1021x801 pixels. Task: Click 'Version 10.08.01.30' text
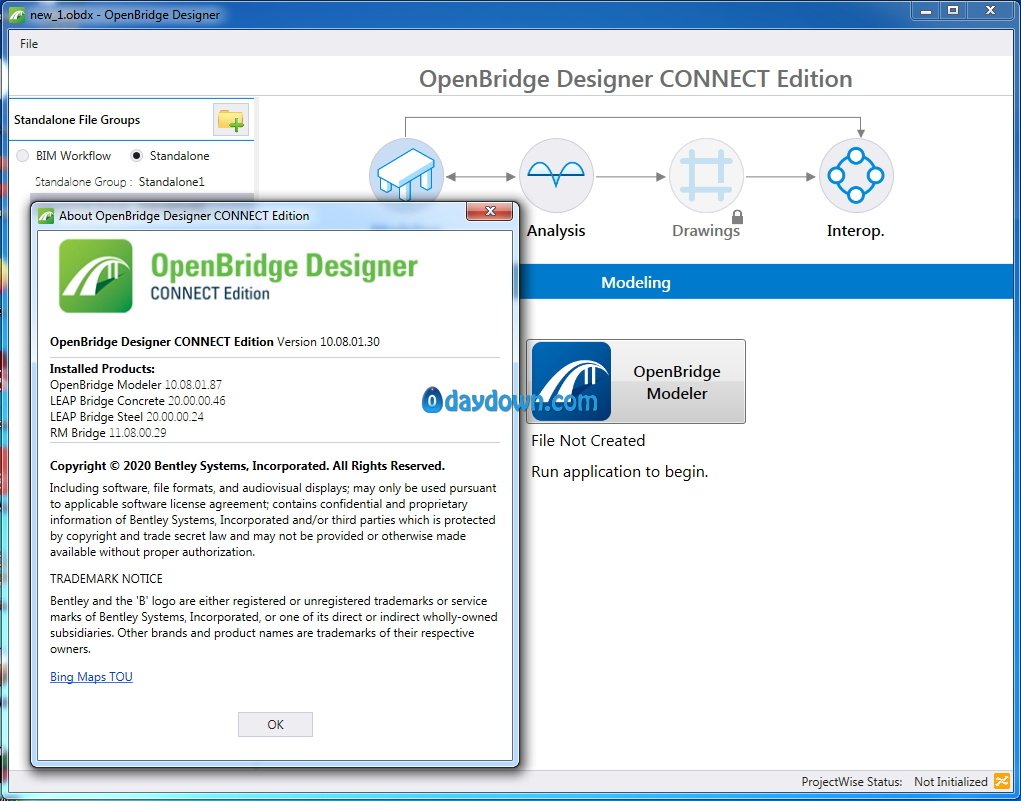pyautogui.click(x=328, y=341)
